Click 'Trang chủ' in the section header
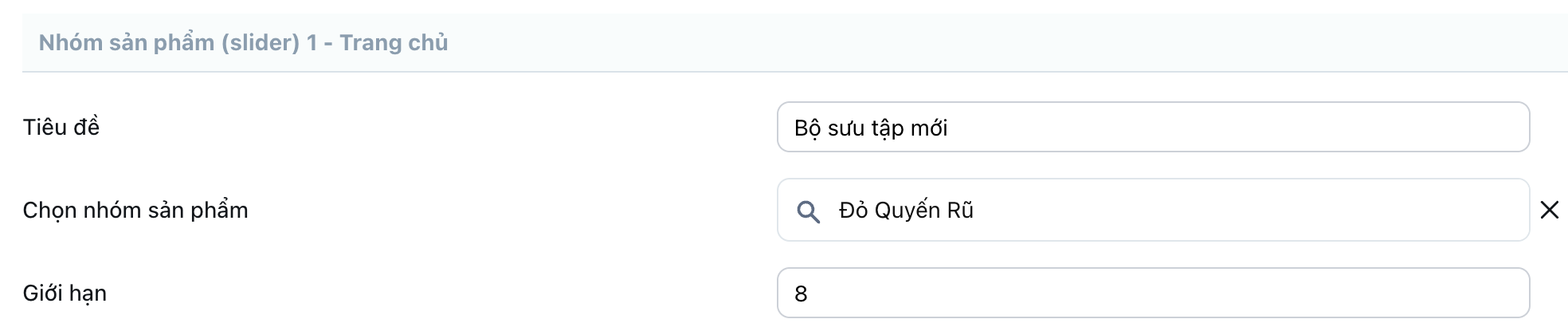This screenshot has width=1568, height=327. [x=394, y=42]
